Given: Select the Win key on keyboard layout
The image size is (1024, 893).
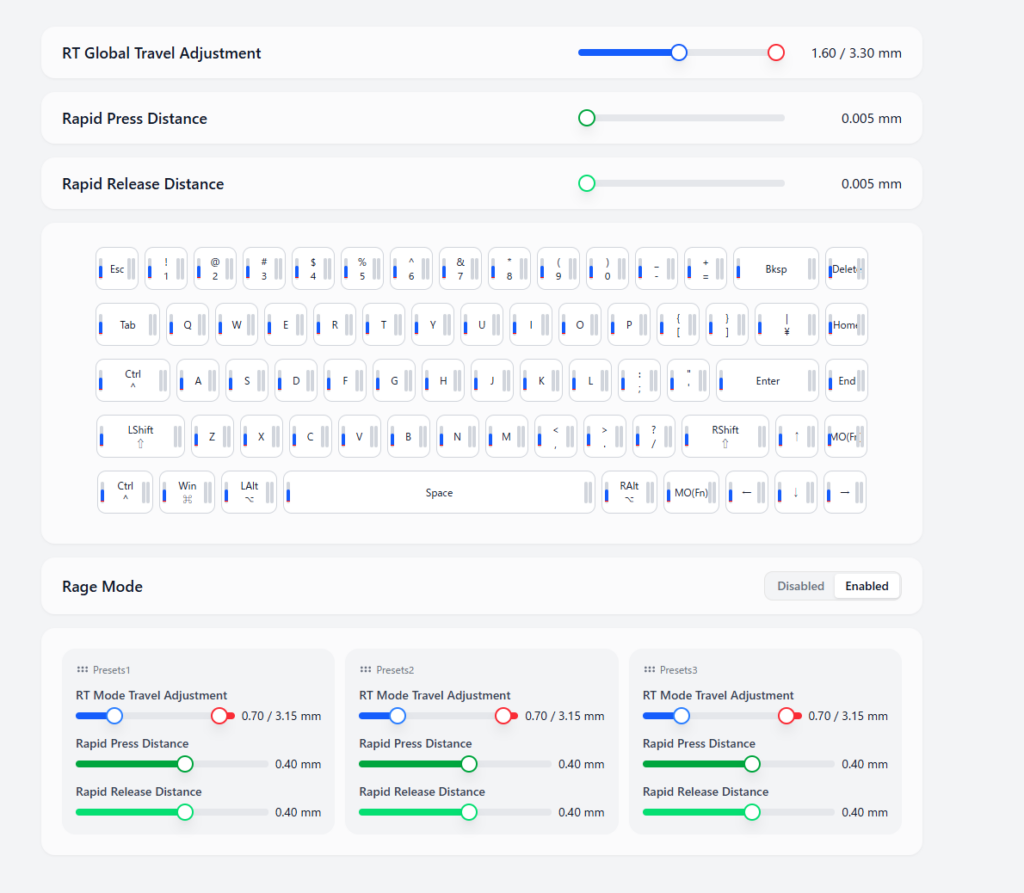Looking at the screenshot, I should click(x=187, y=492).
